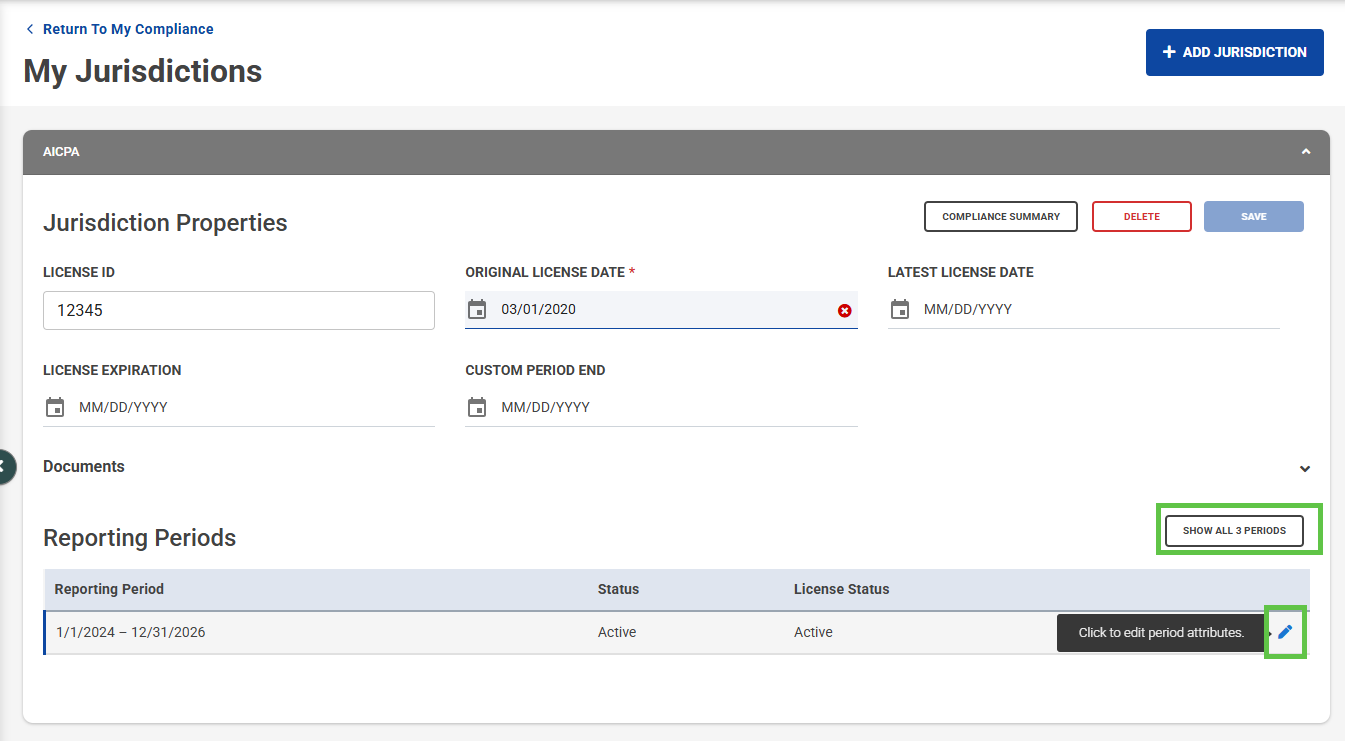The width and height of the screenshot is (1345, 741).
Task: Show all 3 reporting periods
Action: point(1234,531)
